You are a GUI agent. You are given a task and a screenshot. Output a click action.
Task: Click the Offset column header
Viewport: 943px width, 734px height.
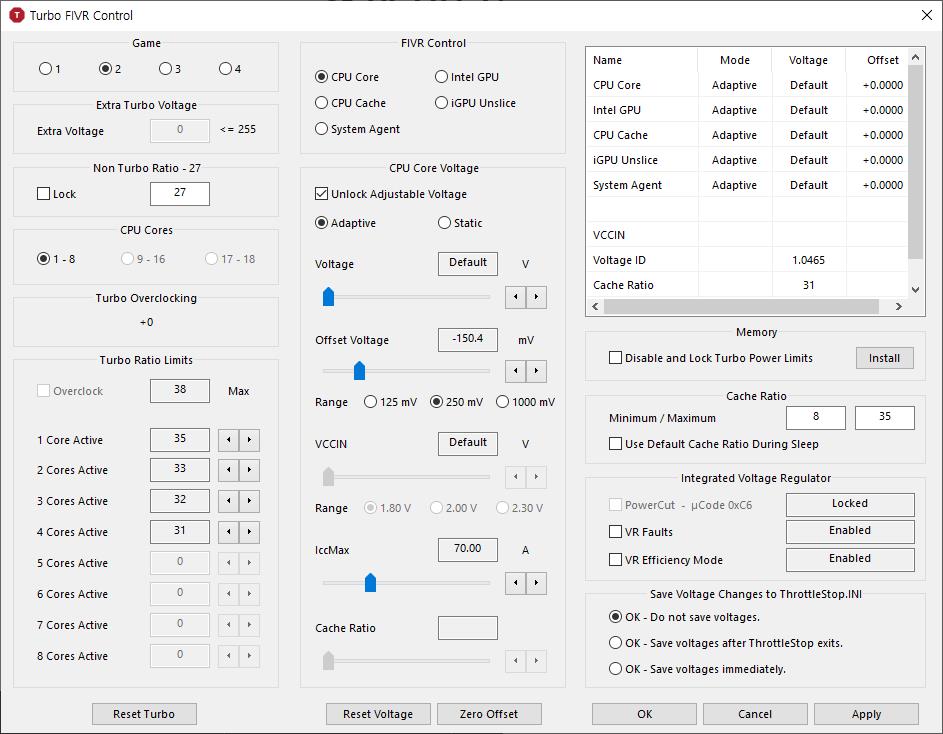(877, 60)
